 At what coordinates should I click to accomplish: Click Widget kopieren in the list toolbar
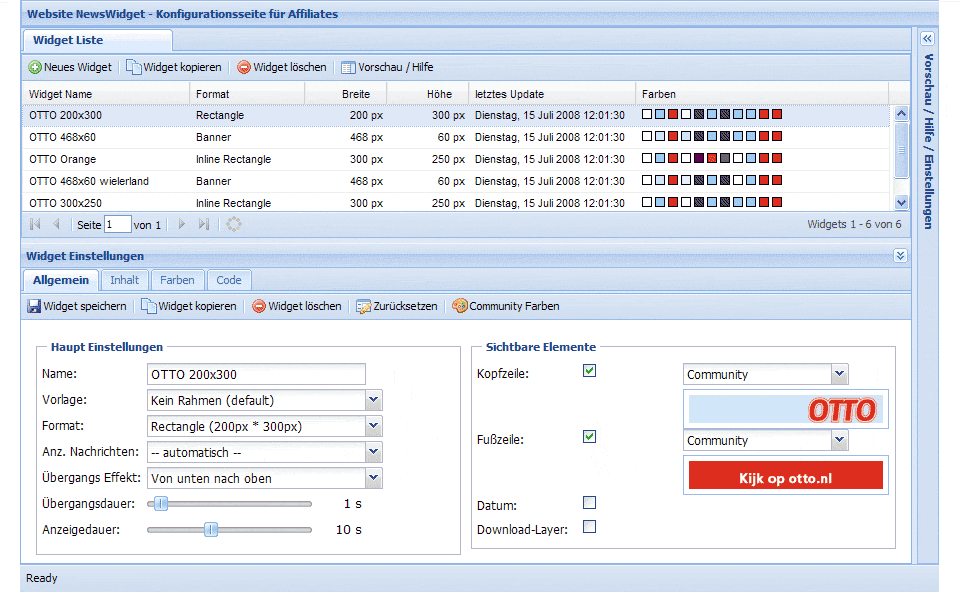tap(173, 68)
